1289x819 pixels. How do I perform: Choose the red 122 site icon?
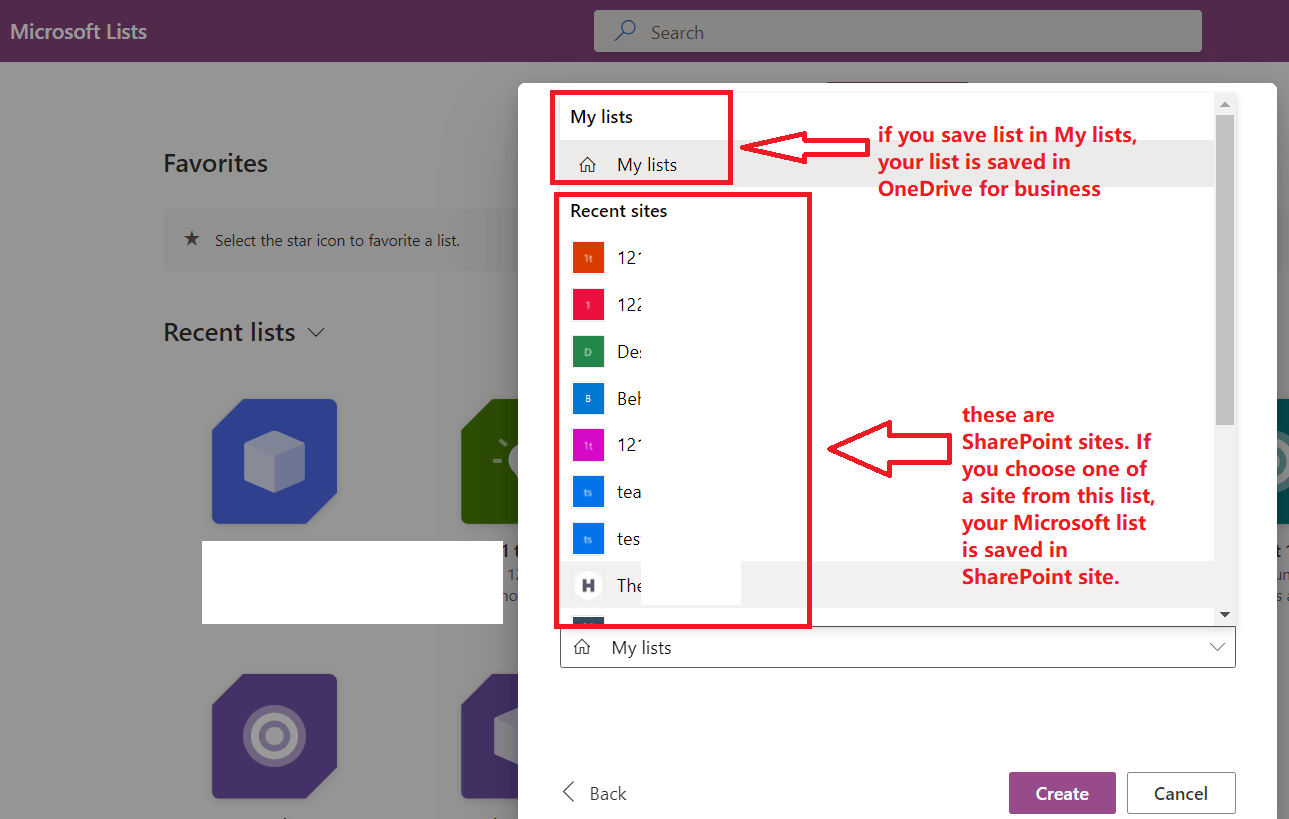(588, 304)
